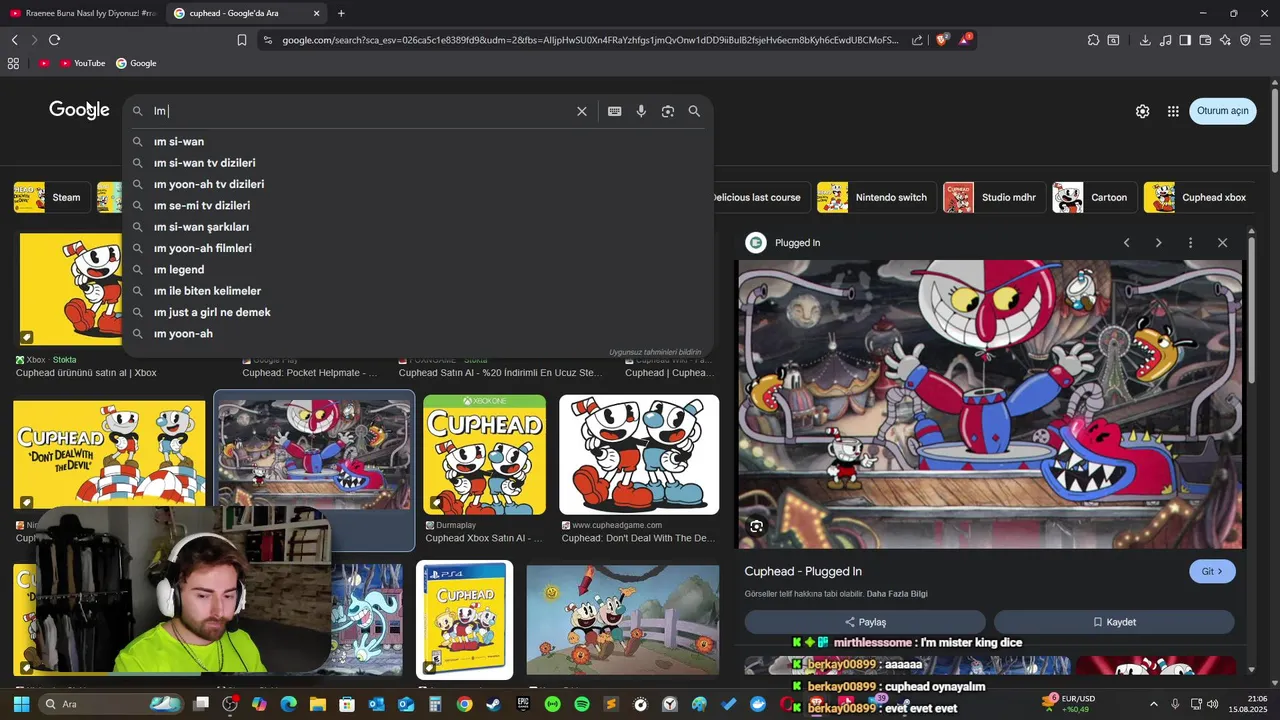Screen dimensions: 1280x720
Task: Show hidden system tray icons
Action: [1153, 704]
